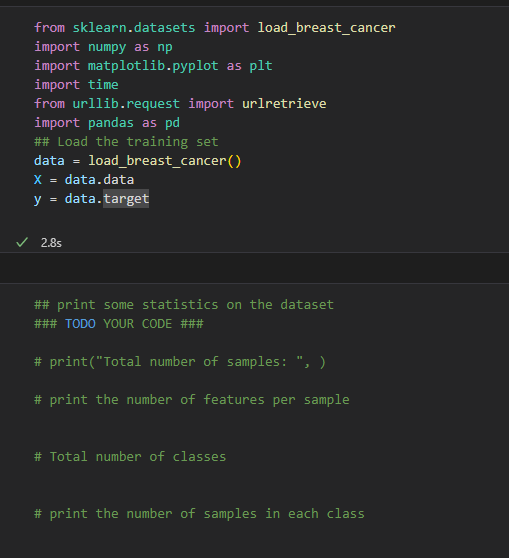Click the samples in each class comment
Image resolution: width=509 pixels, height=558 pixels.
199,514
